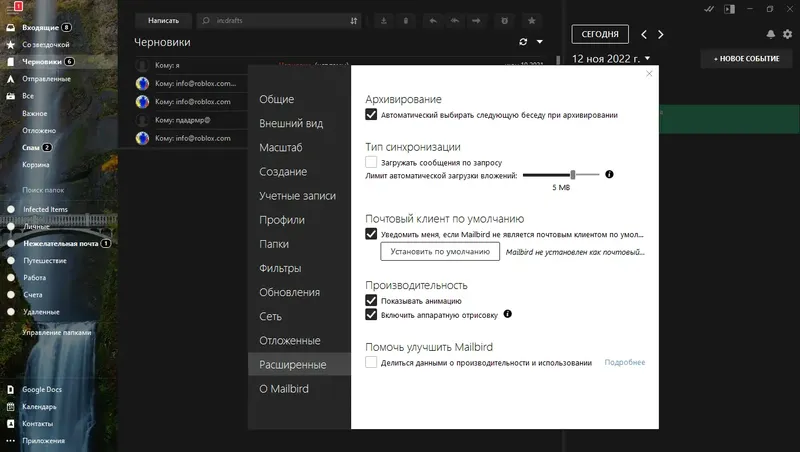Screen dimensions: 800x452
Task: Toggle 'Делиться данными о производительности' checkbox
Action: pyautogui.click(x=371, y=362)
